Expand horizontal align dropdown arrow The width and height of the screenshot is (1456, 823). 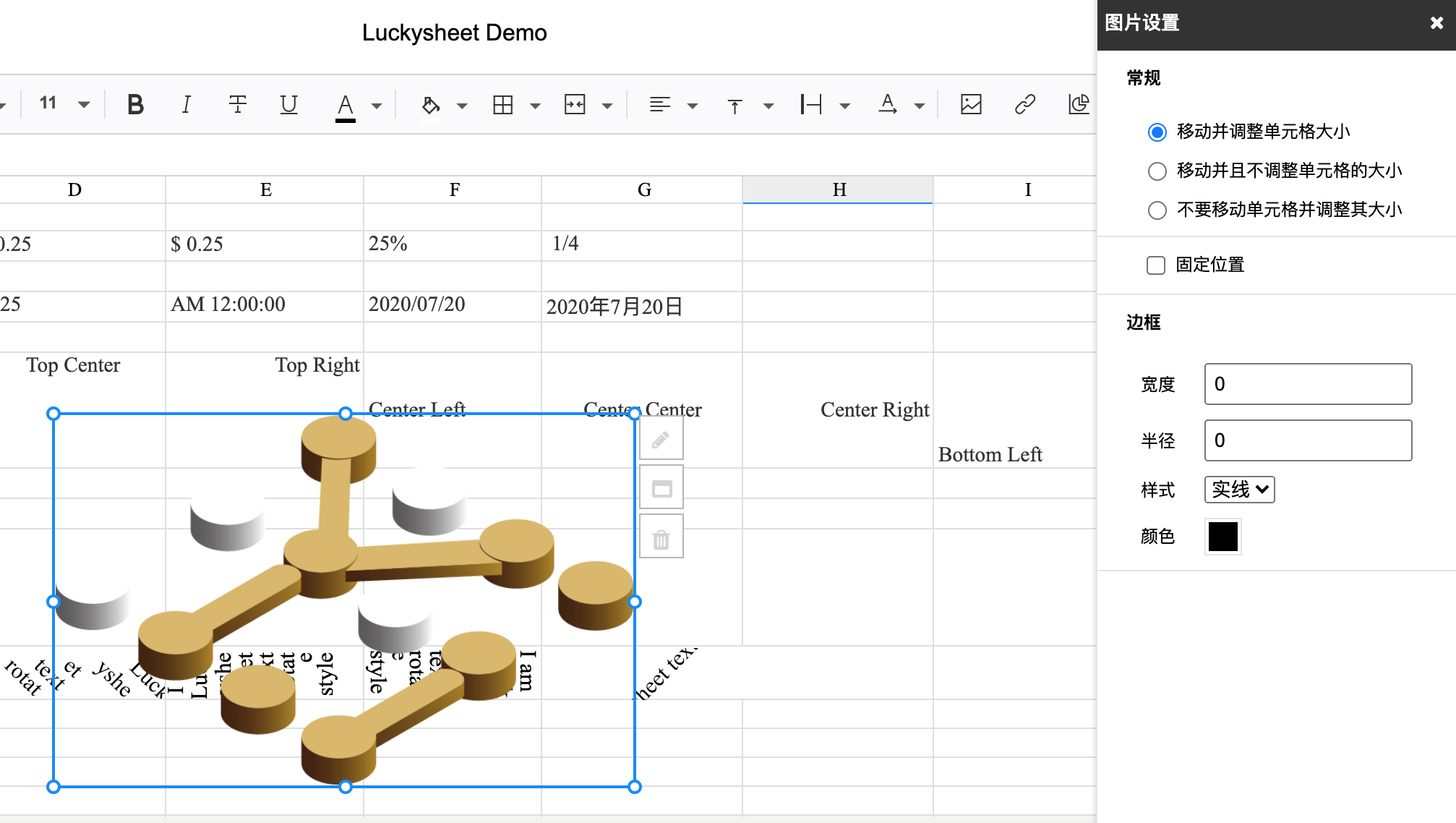pyautogui.click(x=693, y=106)
